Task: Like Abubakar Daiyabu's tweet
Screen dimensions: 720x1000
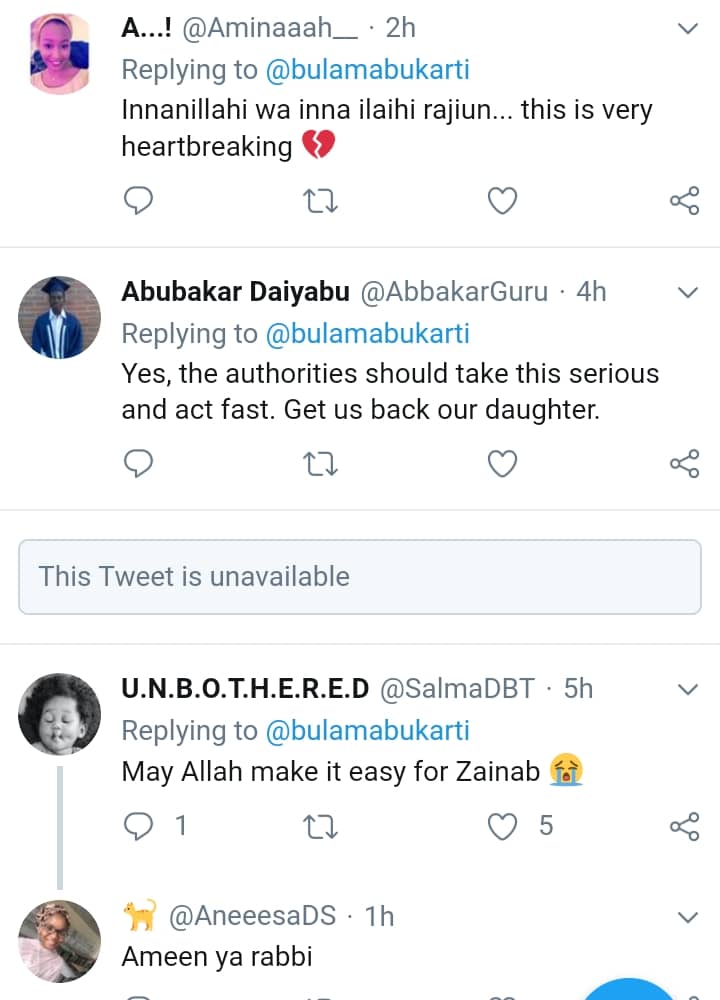Action: [502, 464]
